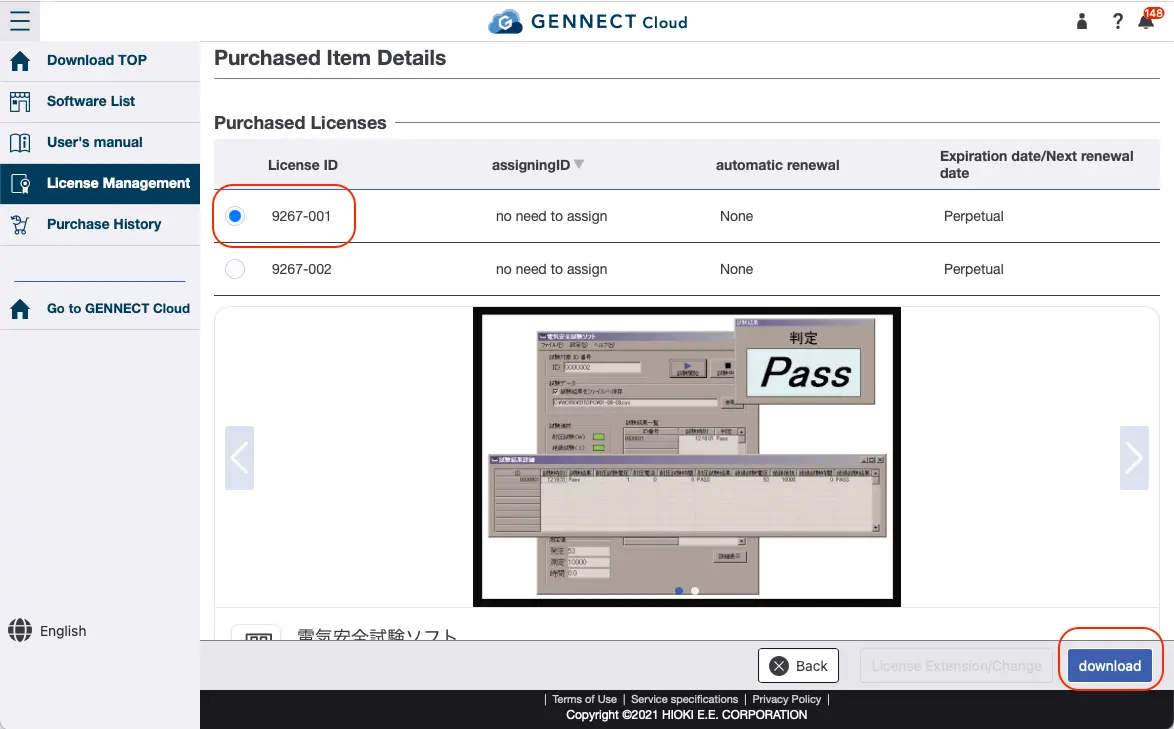
Task: Click the Expiration date/Next renewal date header
Action: pyautogui.click(x=1036, y=165)
